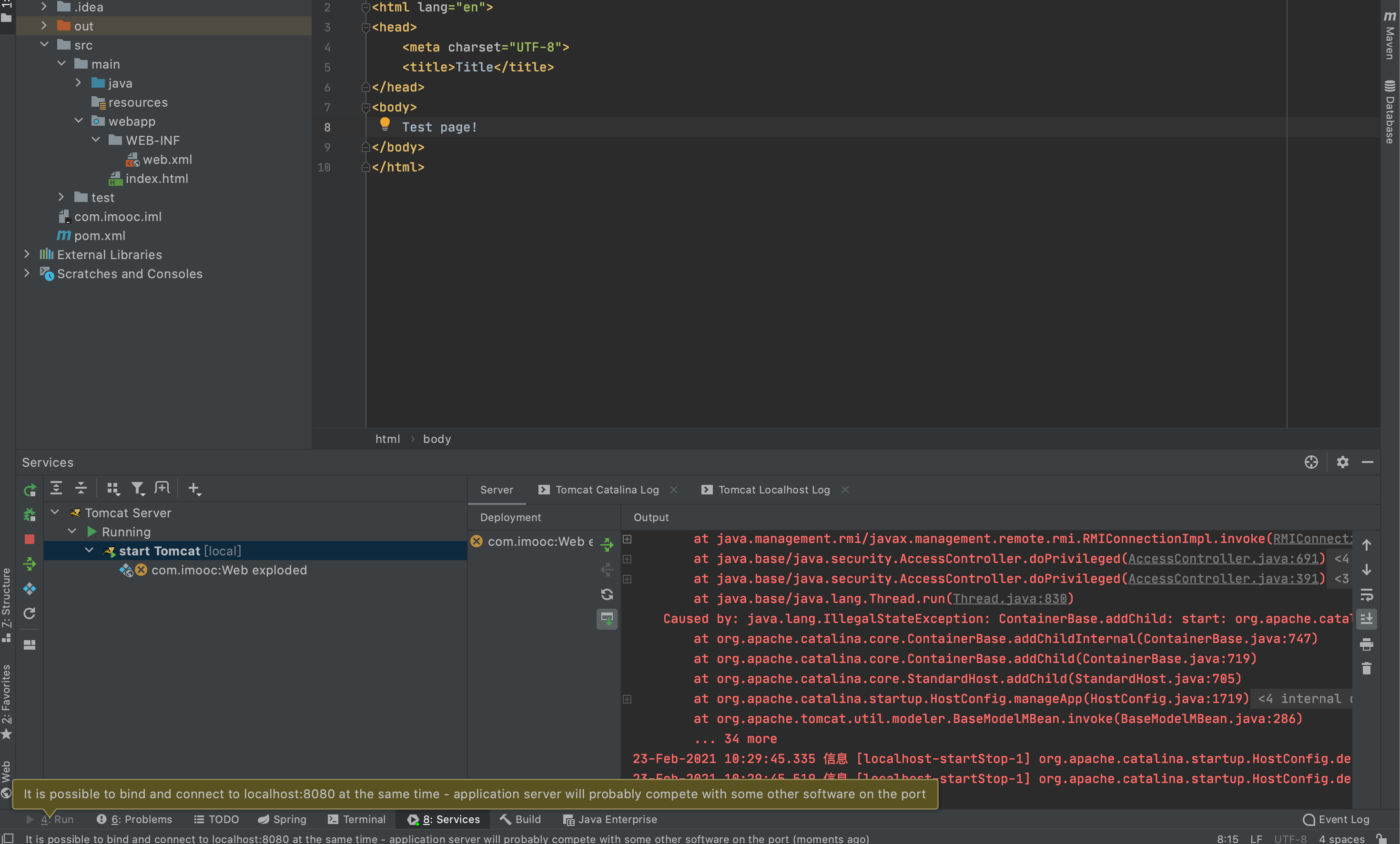
Task: Open Thread.java:830 link in stack trace
Action: pyautogui.click(x=1010, y=599)
